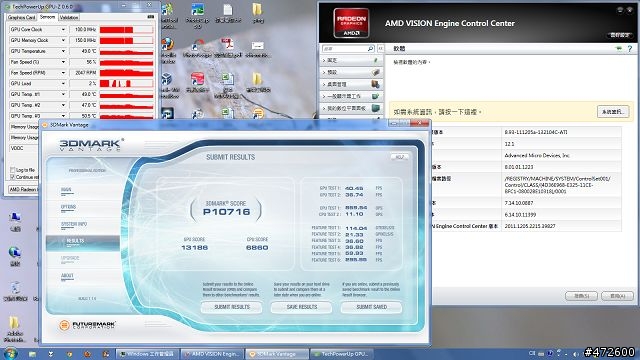Open the GPU Temp. #1 sensor dropdown
Image resolution: width=640 pixels, height=360 pixels.
click(63, 94)
